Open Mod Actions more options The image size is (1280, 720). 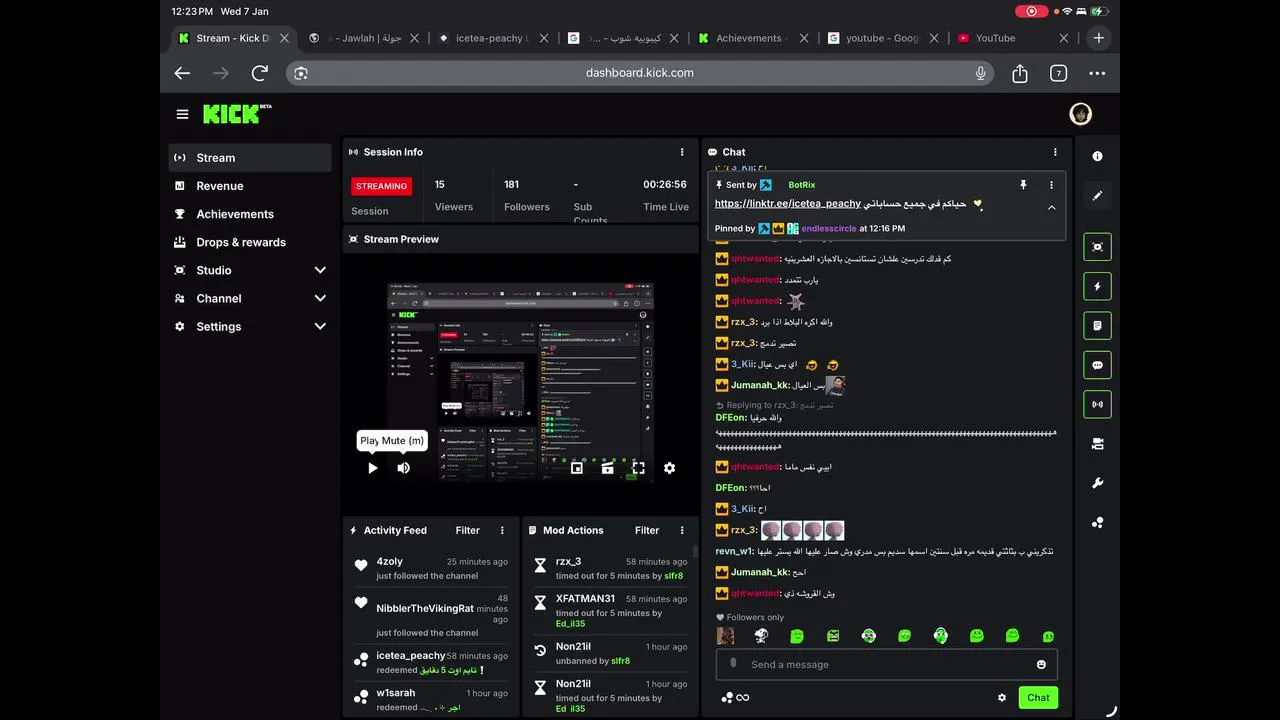click(x=682, y=530)
